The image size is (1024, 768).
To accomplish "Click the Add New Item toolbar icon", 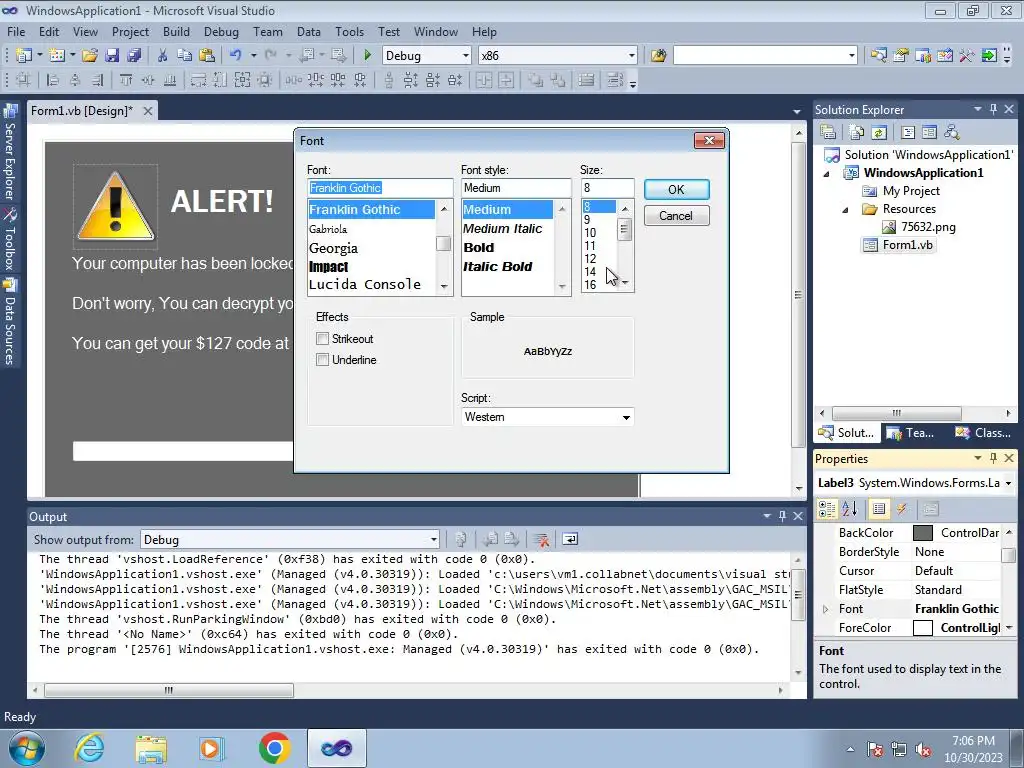I will point(57,56).
